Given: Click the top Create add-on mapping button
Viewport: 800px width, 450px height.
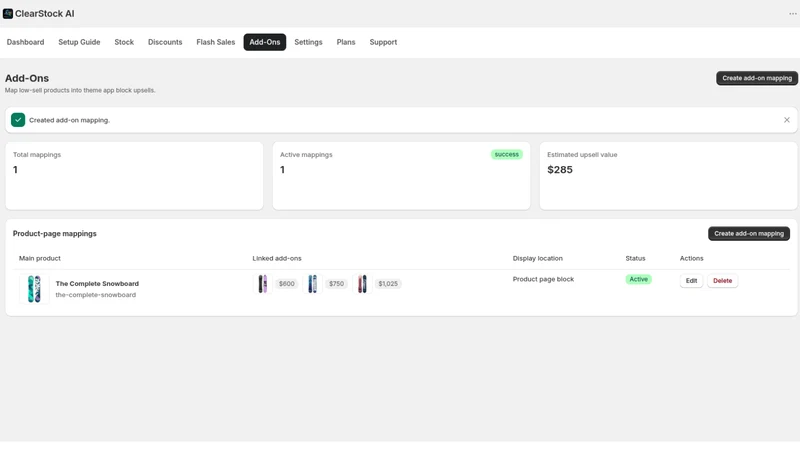Looking at the screenshot, I should point(757,78).
